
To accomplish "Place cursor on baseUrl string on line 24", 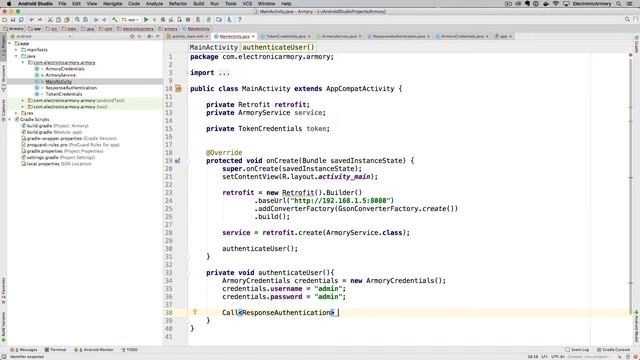I will coord(340,200).
